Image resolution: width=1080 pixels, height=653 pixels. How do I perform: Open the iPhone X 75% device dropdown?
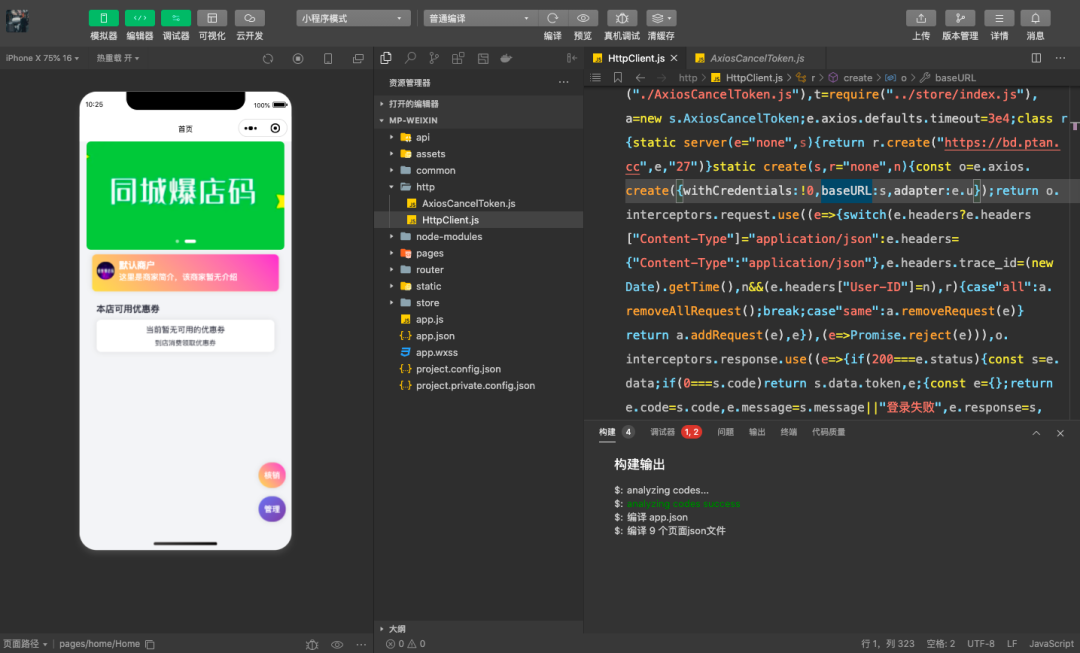click(x=42, y=59)
